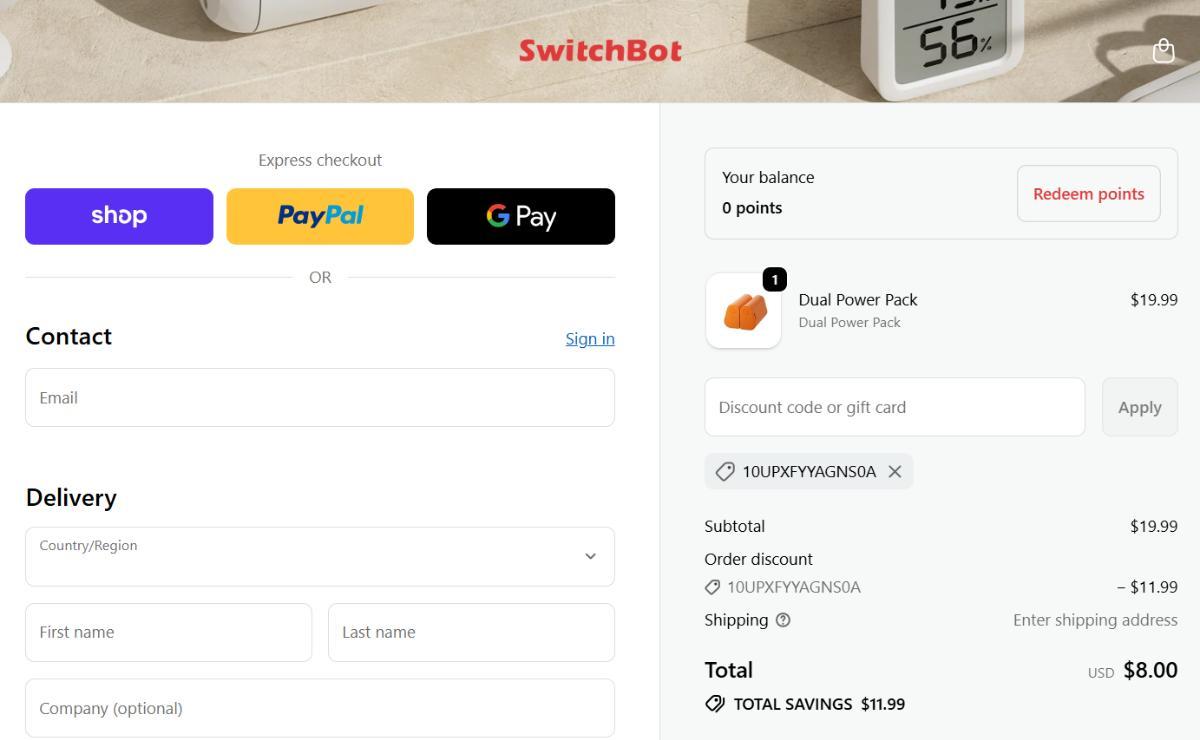The height and width of the screenshot is (740, 1200).
Task: Click the SwitchBot logo
Action: (600, 51)
